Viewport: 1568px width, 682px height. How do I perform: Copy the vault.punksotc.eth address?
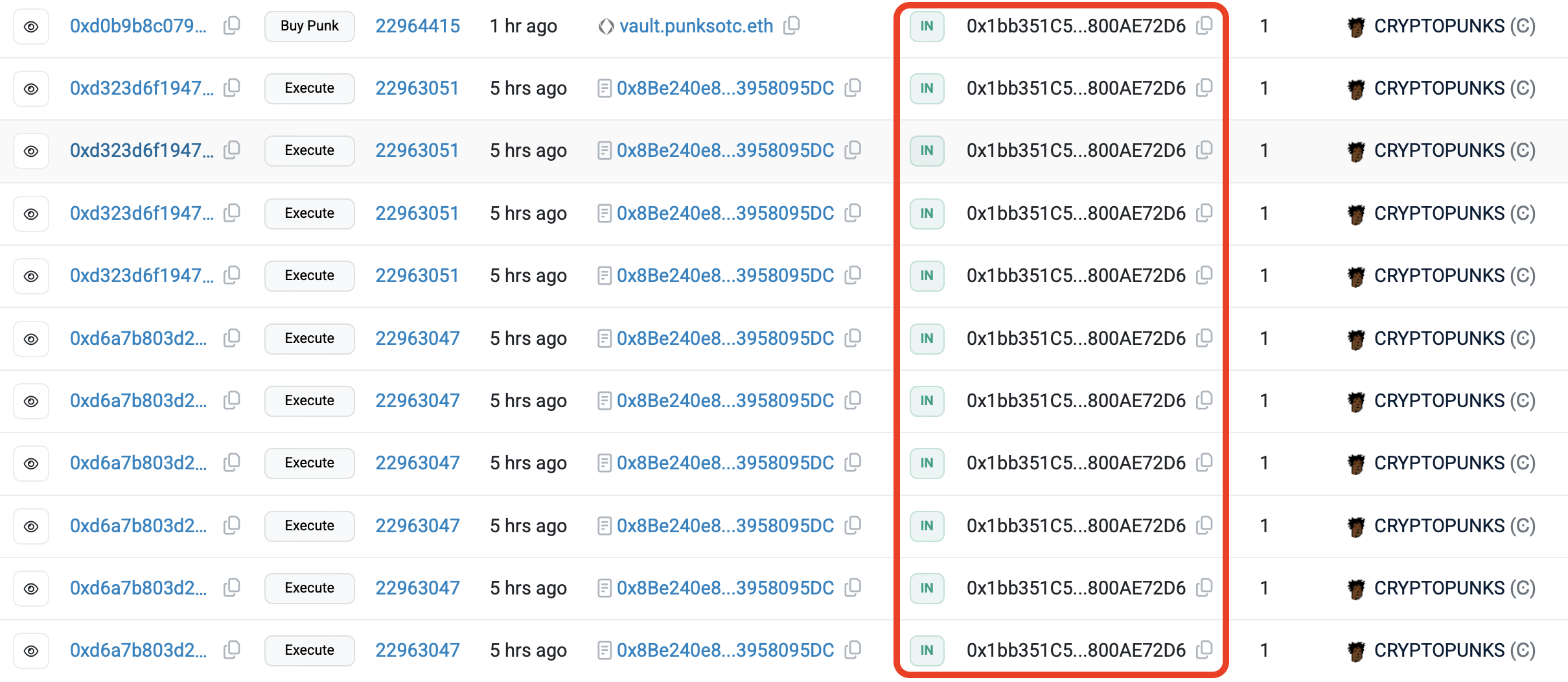tap(791, 26)
